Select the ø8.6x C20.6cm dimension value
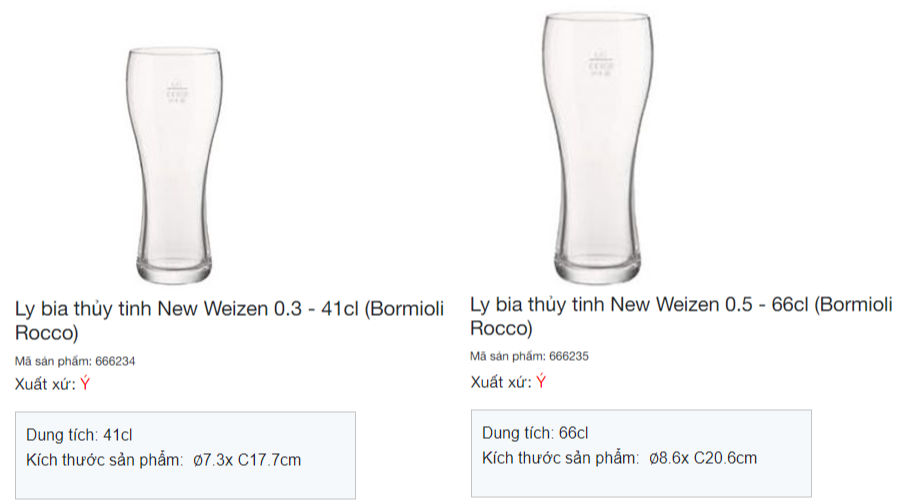This screenshot has width=899, height=502. [703, 458]
